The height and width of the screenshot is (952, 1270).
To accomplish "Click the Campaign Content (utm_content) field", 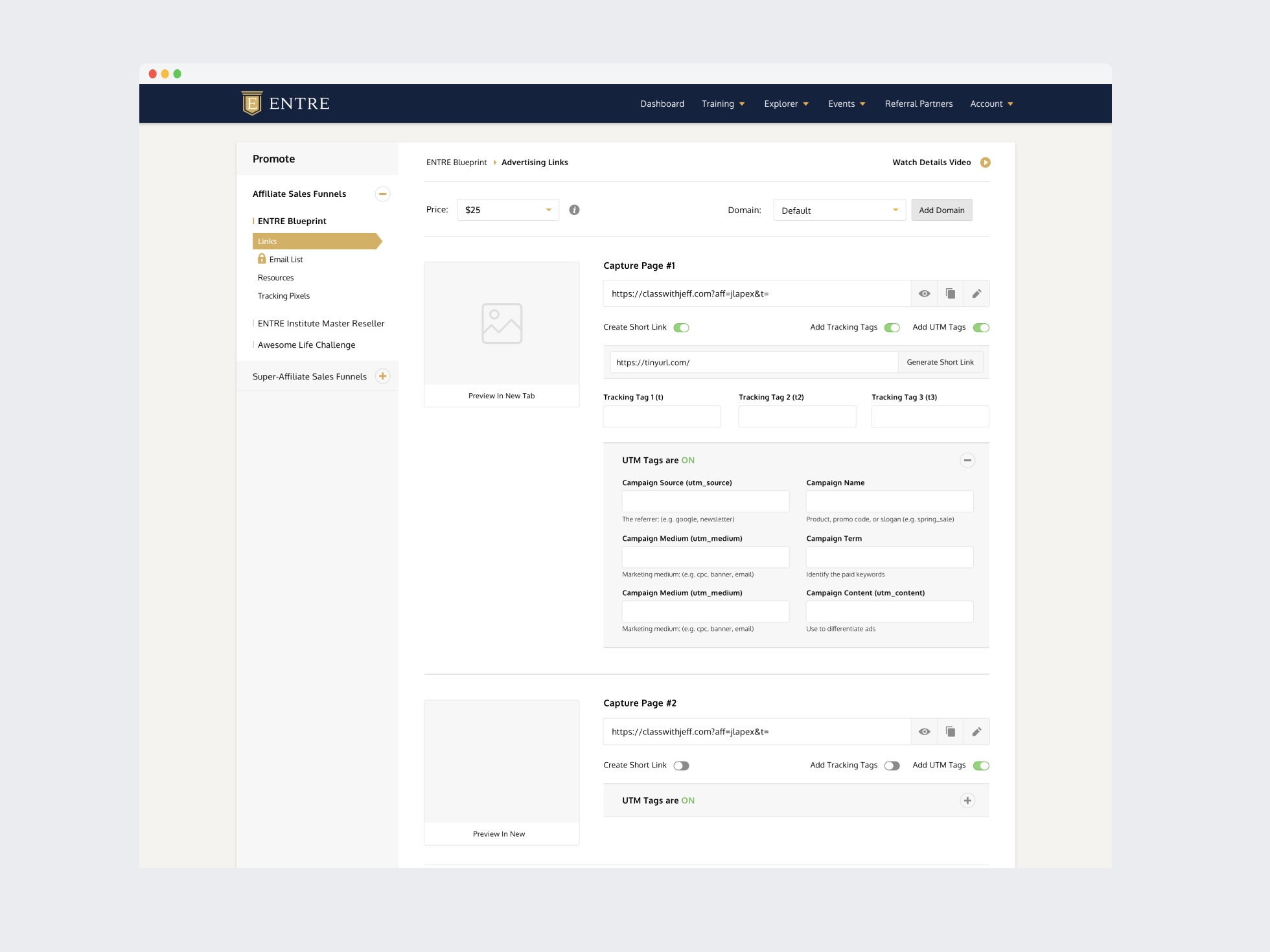I will pyautogui.click(x=890, y=611).
